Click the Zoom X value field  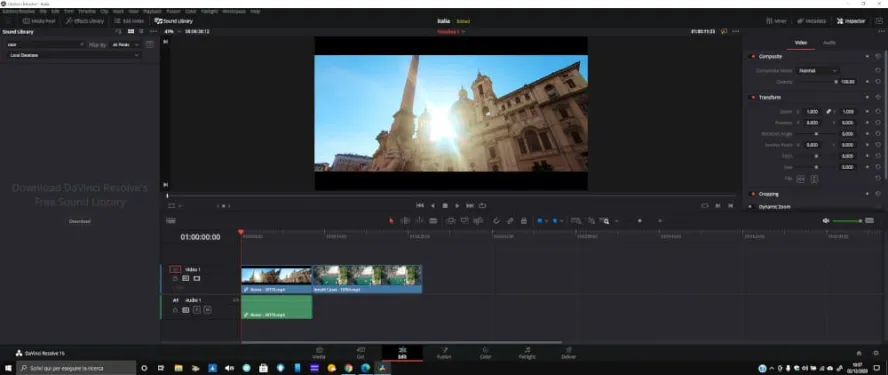(x=812, y=112)
